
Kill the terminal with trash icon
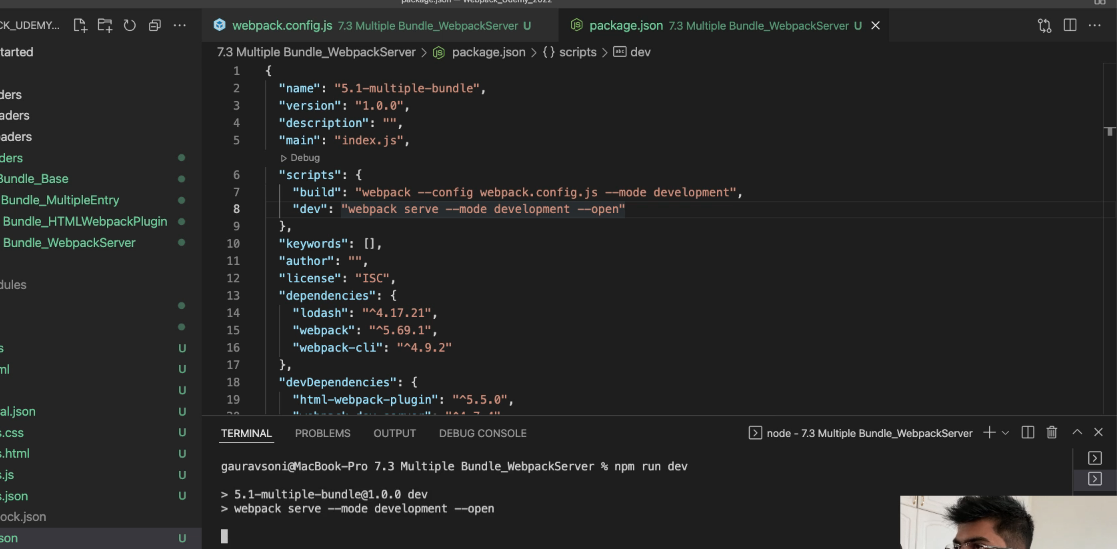point(1051,432)
